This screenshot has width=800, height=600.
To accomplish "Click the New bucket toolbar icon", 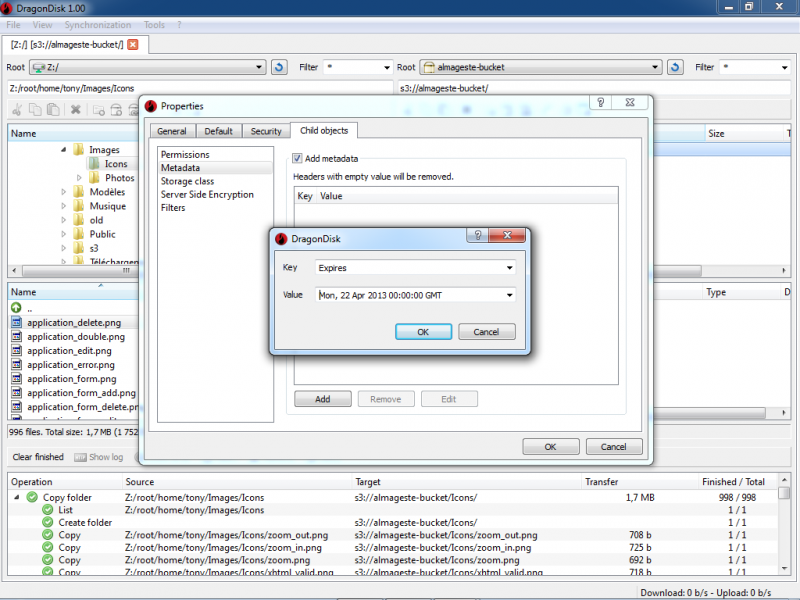I will [x=116, y=110].
